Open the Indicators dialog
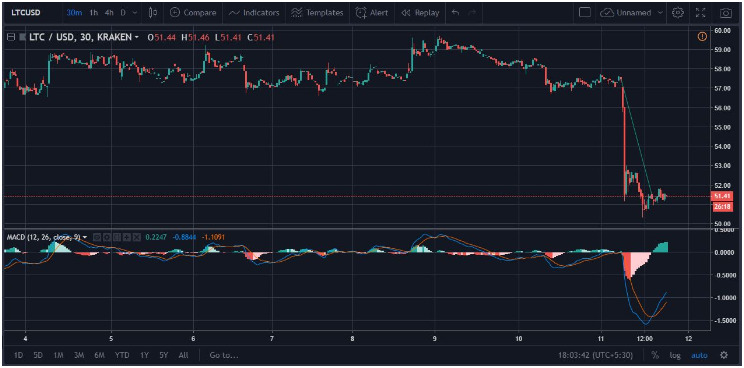744x368 pixels. pos(254,13)
